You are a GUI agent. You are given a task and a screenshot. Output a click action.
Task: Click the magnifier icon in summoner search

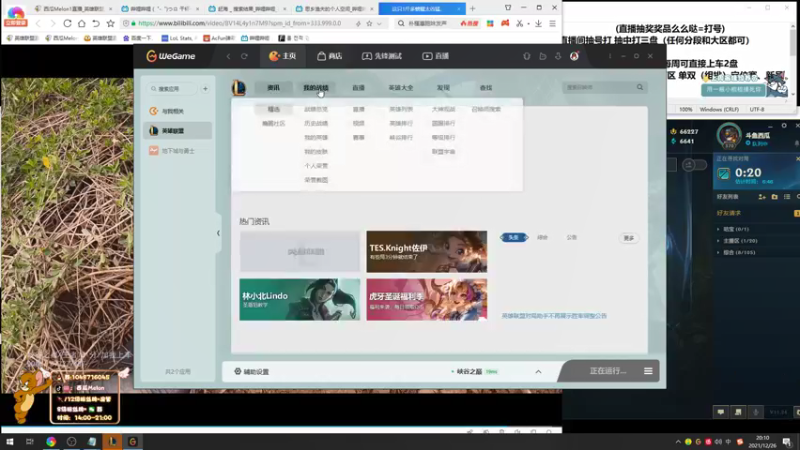pos(640,88)
